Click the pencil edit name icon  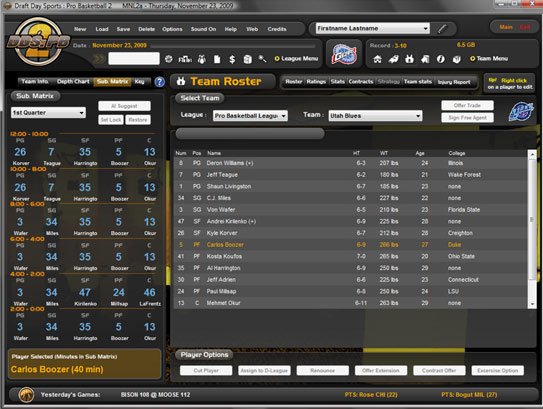point(442,29)
